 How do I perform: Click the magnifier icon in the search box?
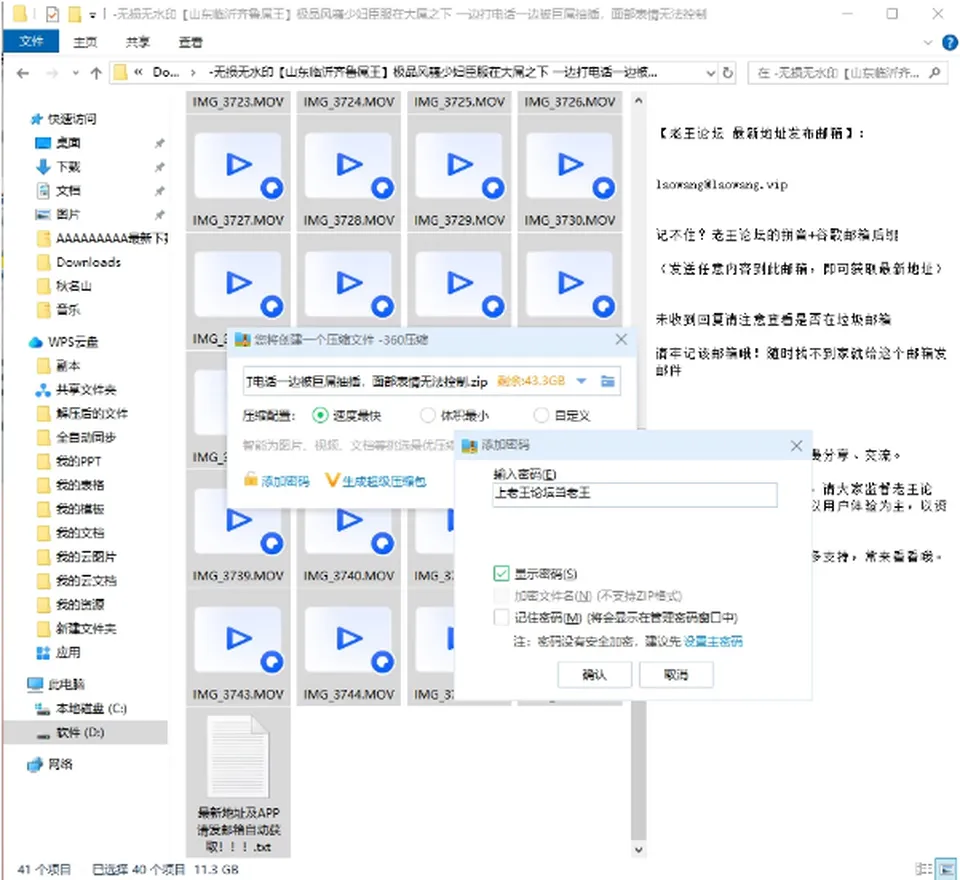click(934, 73)
